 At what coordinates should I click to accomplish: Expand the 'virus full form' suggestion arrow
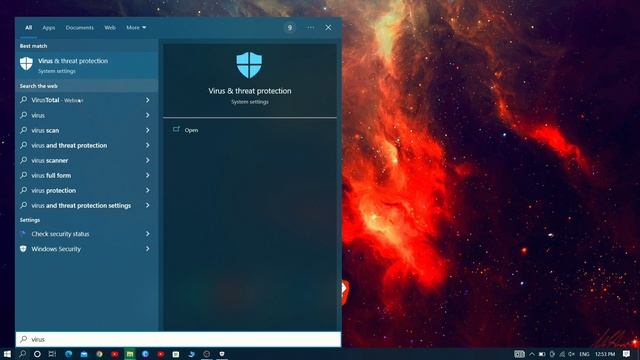pyautogui.click(x=147, y=176)
